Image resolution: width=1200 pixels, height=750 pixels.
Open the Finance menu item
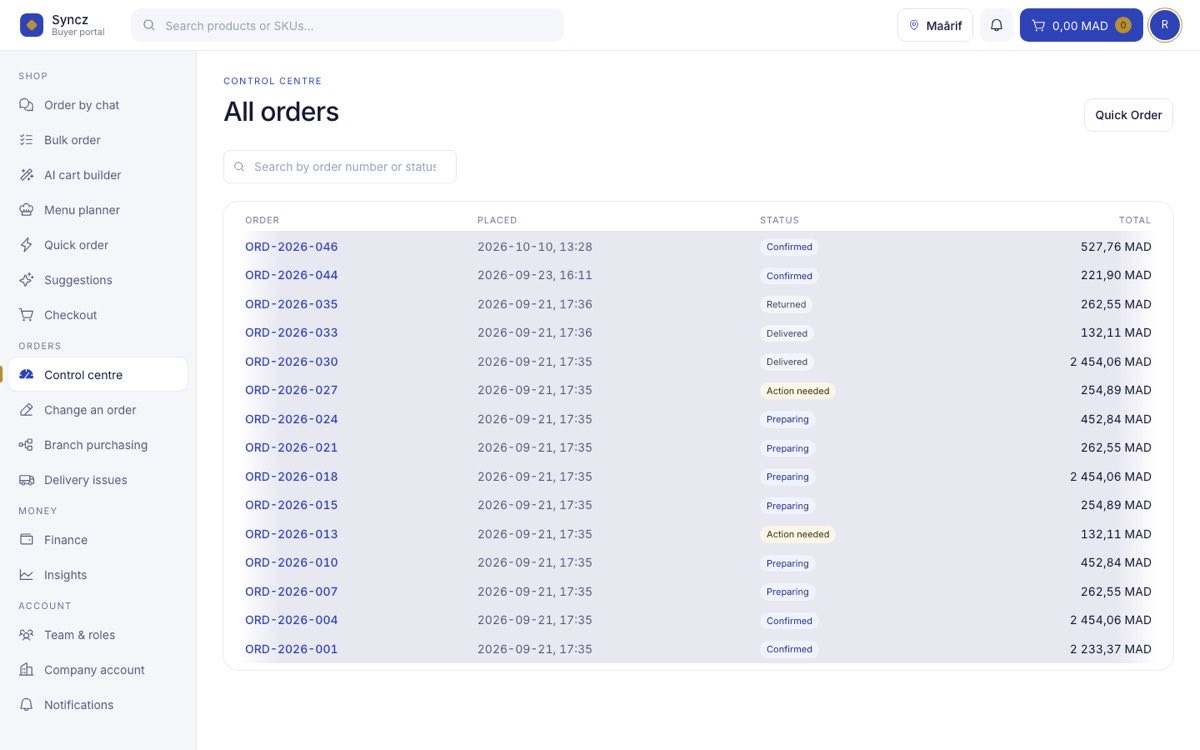point(98,540)
